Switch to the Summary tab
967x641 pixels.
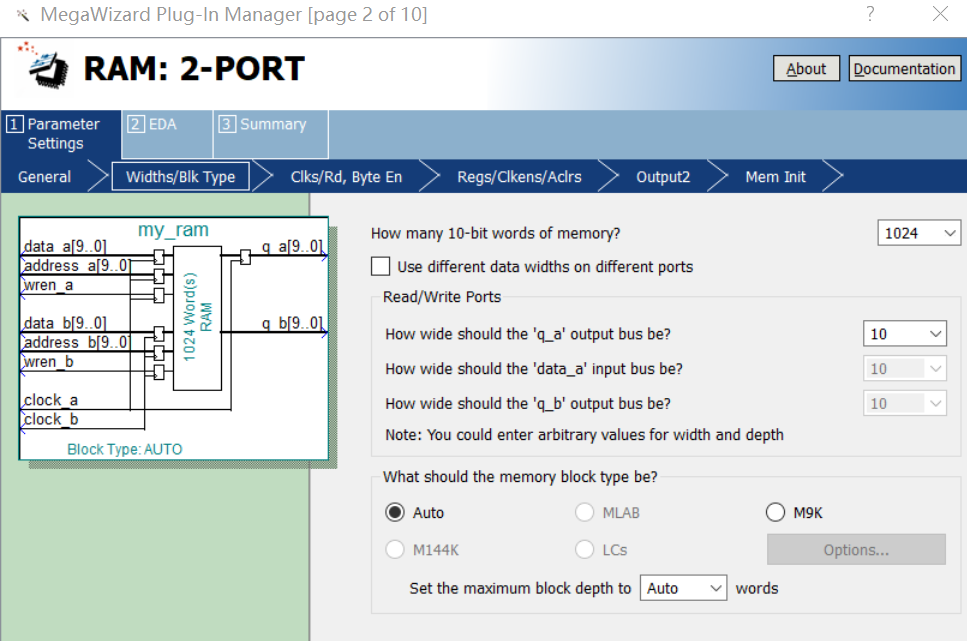click(270, 134)
